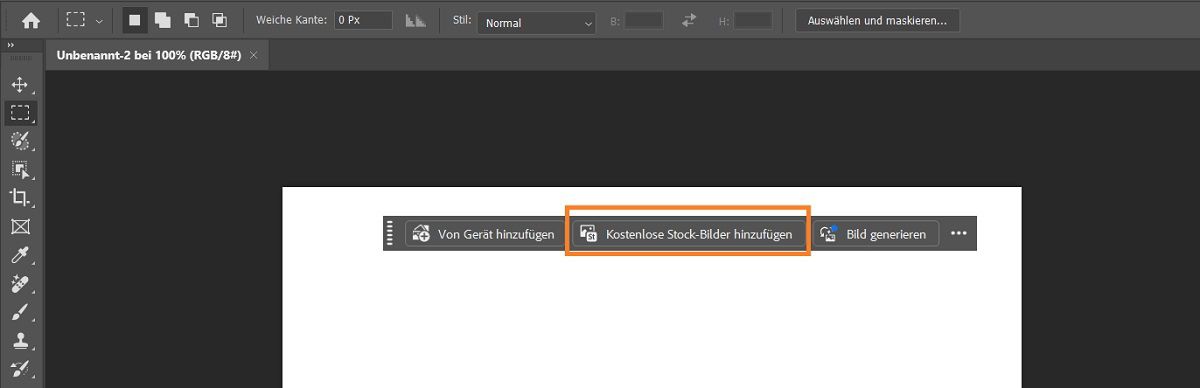Select the Object Selection tool
The width and height of the screenshot is (1200, 388).
click(x=20, y=169)
